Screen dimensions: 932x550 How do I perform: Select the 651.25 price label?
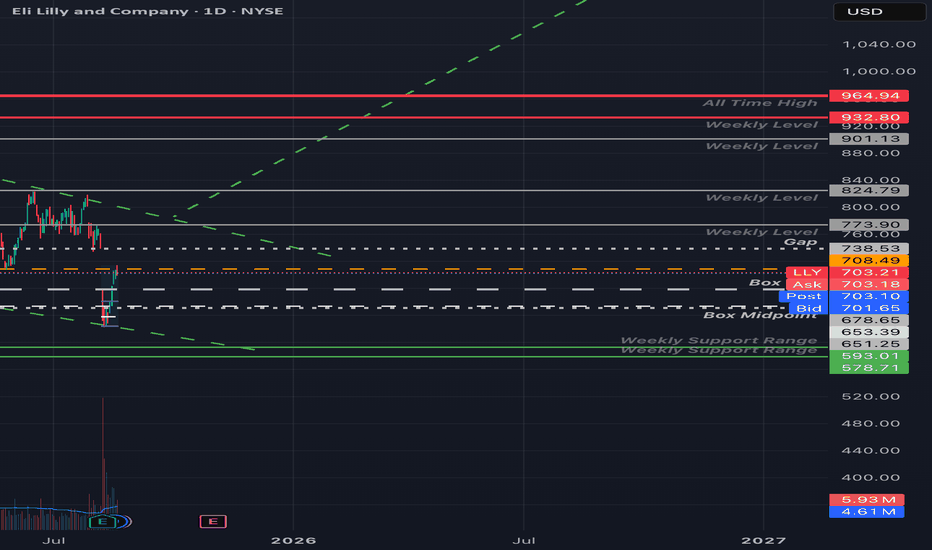click(x=869, y=344)
